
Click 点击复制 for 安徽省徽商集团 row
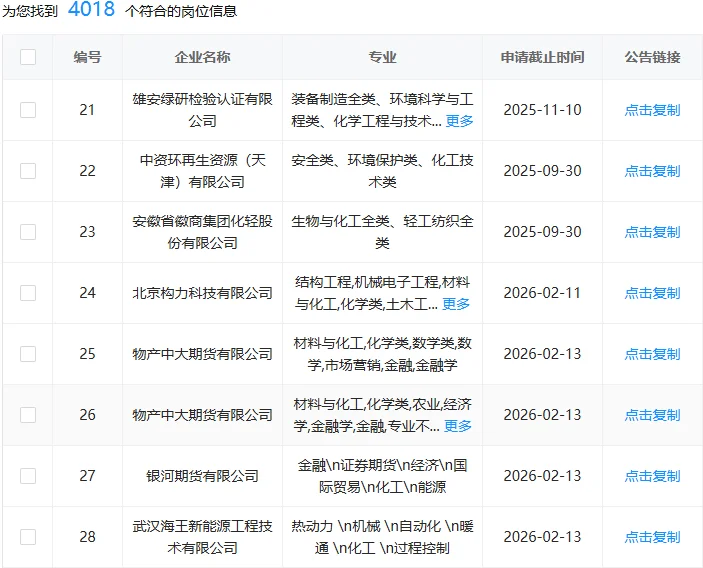(652, 232)
